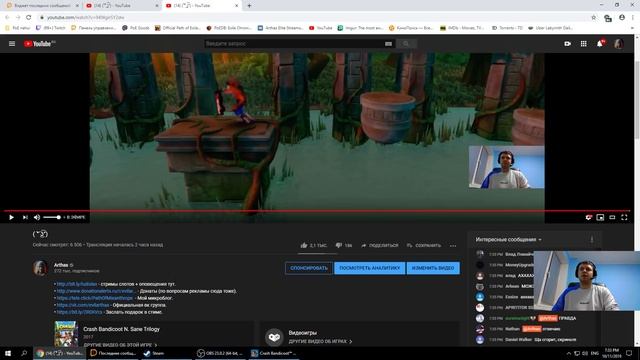Open the Windows Start menu
Viewport: 640px width, 360px height.
[7, 353]
